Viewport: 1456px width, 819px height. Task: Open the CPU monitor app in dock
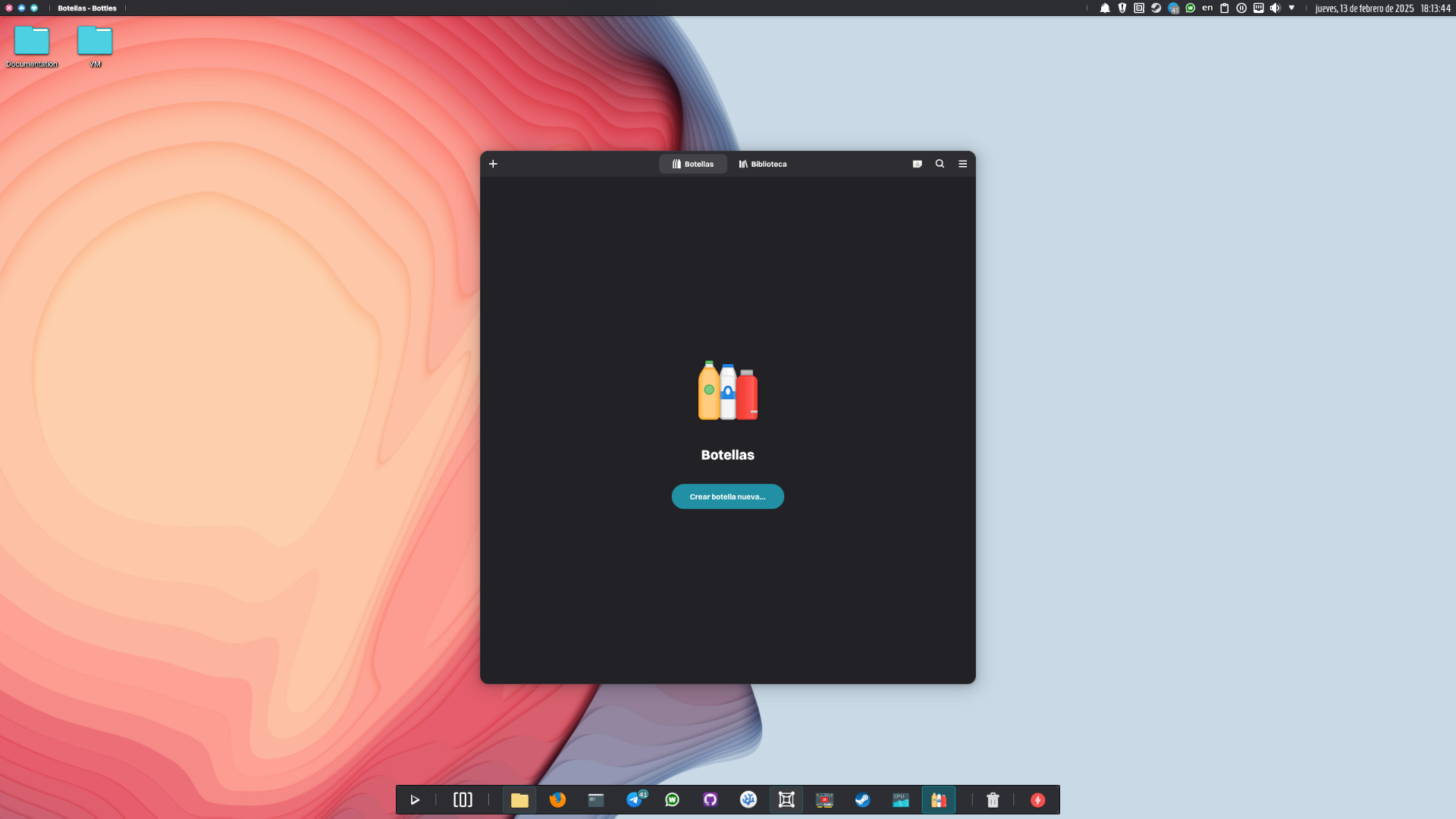point(901,800)
